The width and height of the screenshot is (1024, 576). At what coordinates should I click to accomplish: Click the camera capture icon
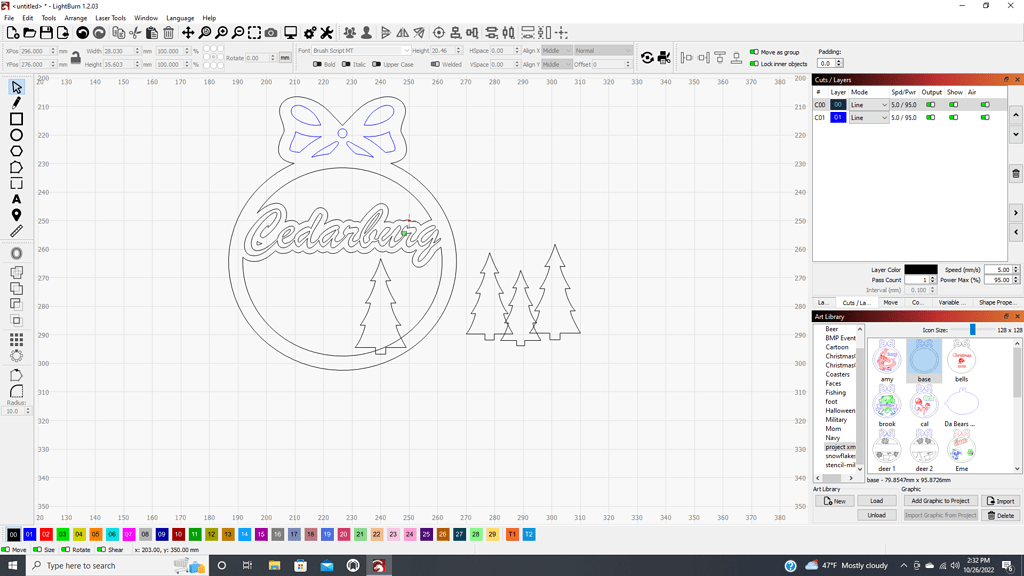click(270, 33)
